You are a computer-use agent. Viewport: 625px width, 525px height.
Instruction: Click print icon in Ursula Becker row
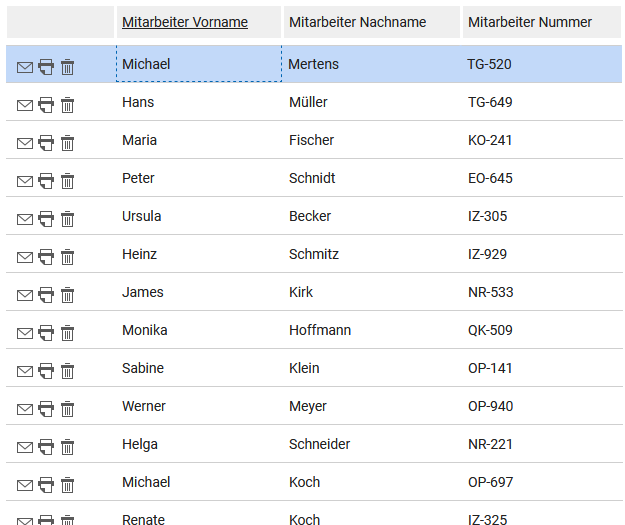[x=46, y=219]
